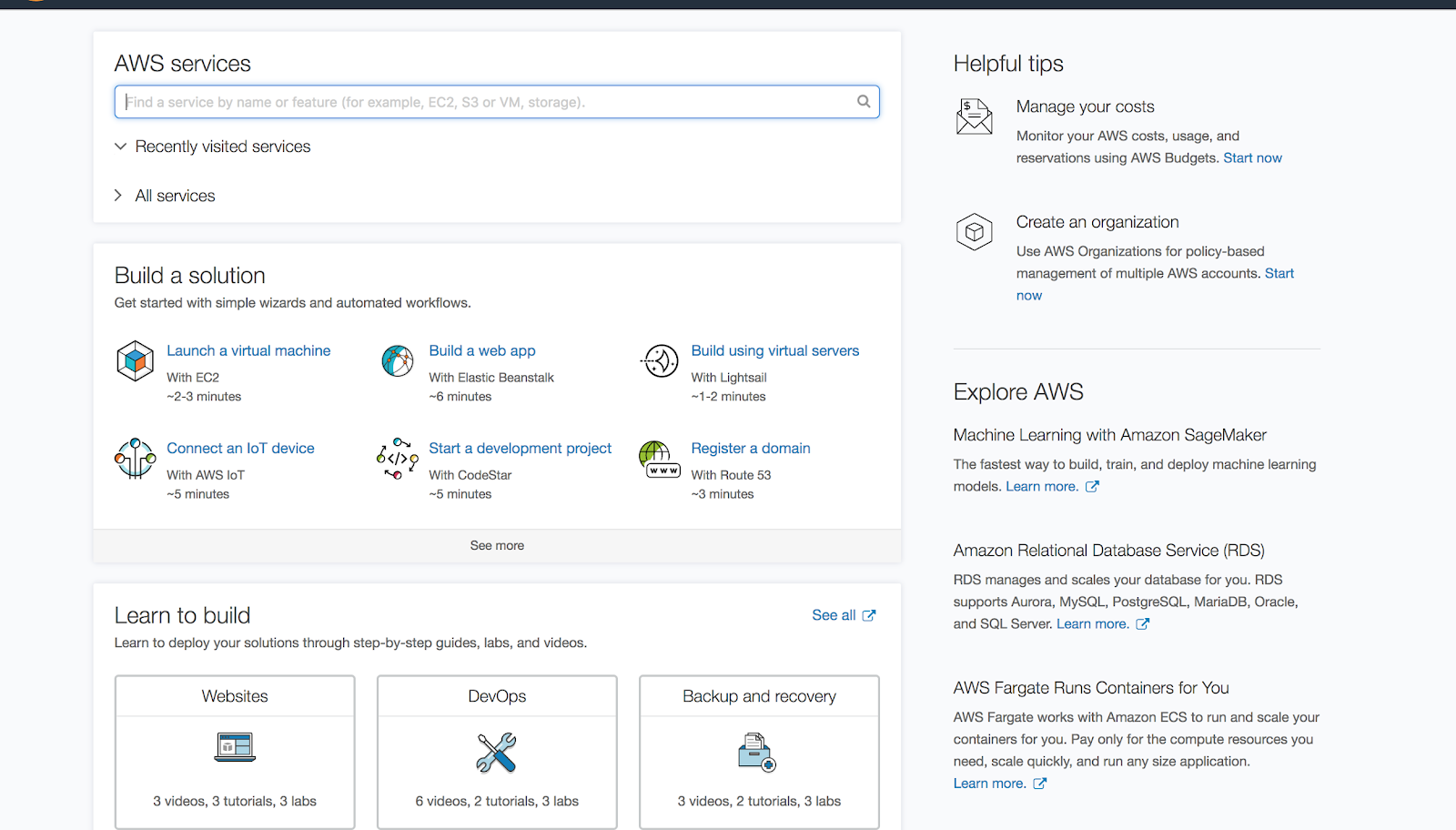The height and width of the screenshot is (830, 1456).
Task: Click Start now under Manage your costs
Action: tap(1252, 157)
